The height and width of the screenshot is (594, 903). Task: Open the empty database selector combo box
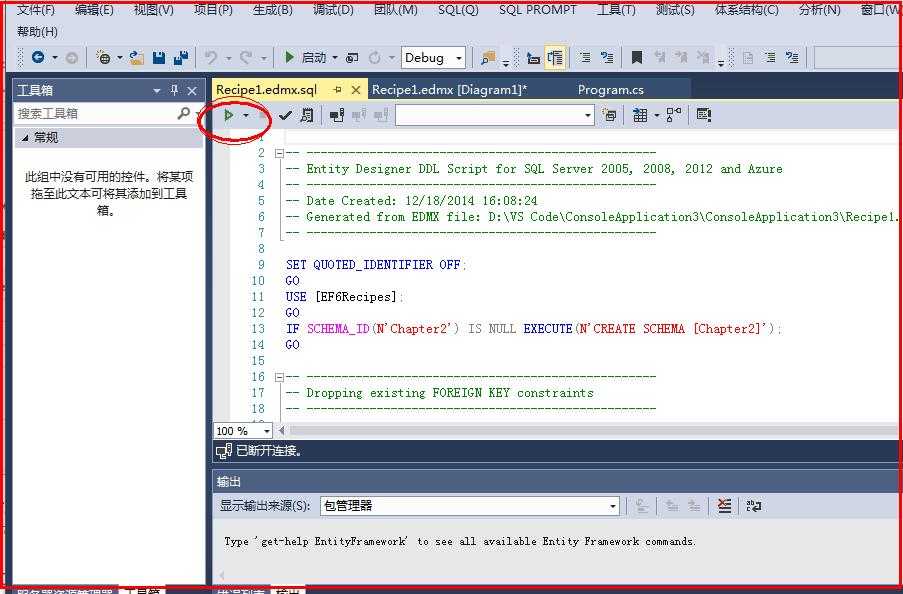coord(495,115)
